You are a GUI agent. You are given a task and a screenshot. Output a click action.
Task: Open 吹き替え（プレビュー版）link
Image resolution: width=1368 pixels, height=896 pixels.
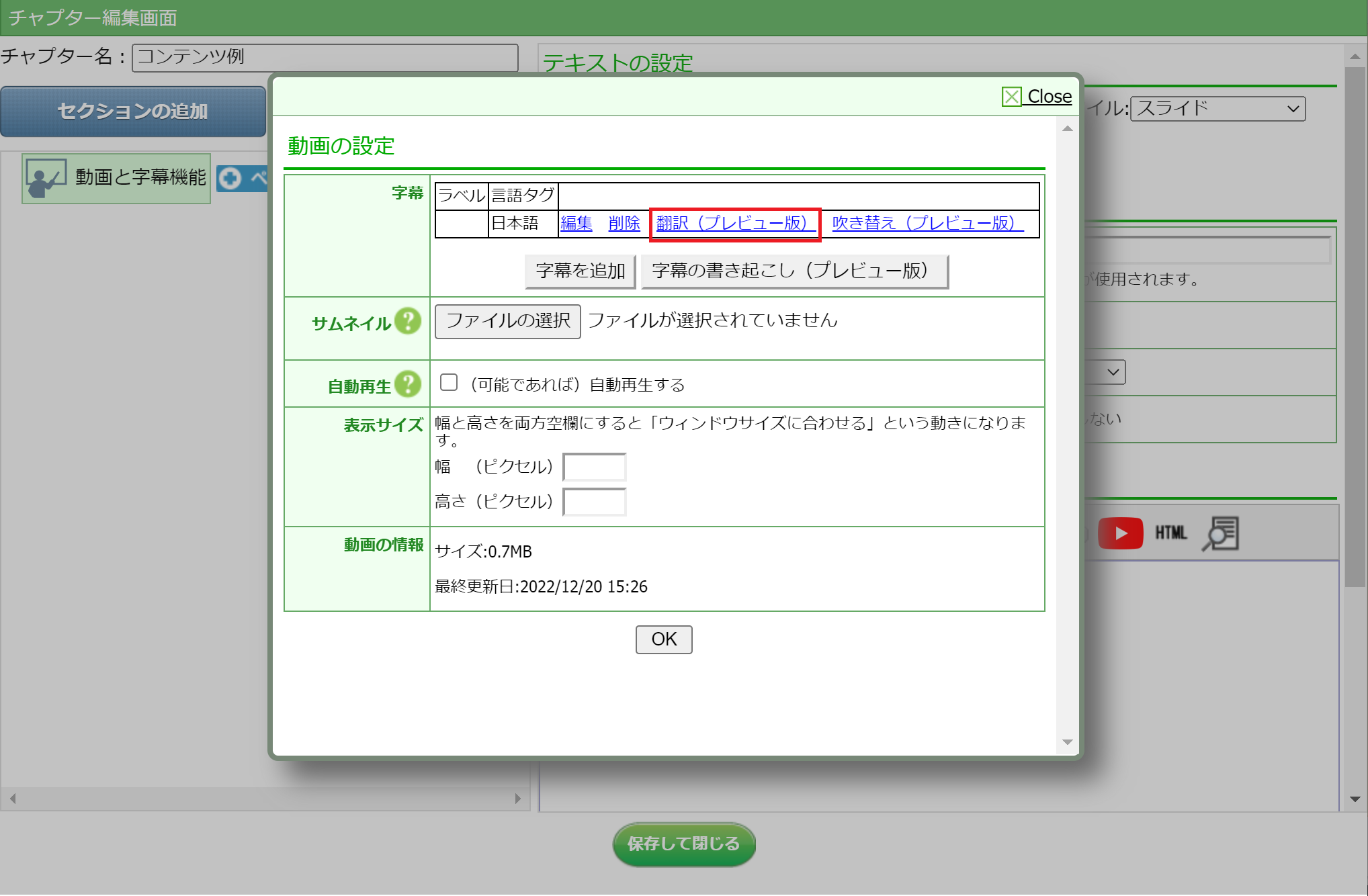pos(927,223)
